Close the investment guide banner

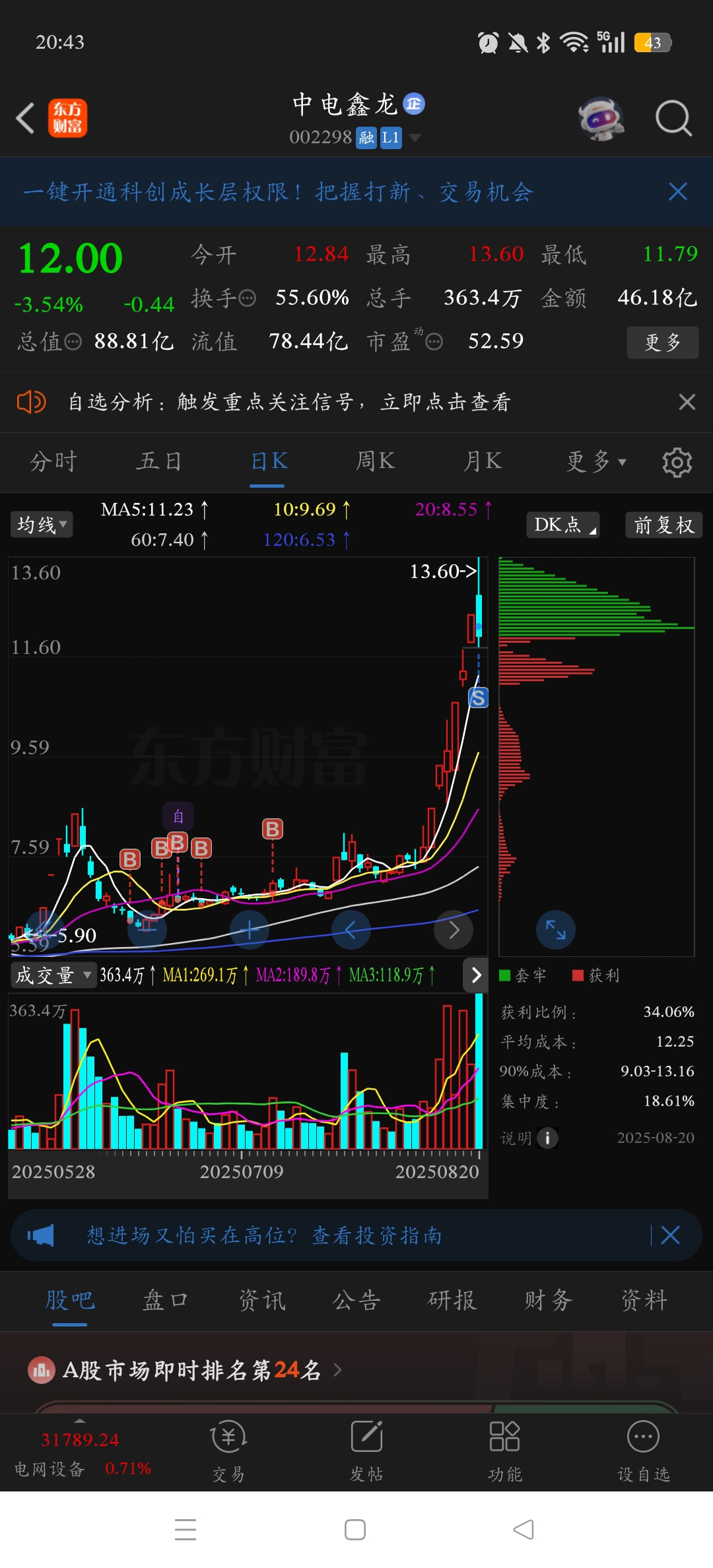pyautogui.click(x=670, y=1235)
